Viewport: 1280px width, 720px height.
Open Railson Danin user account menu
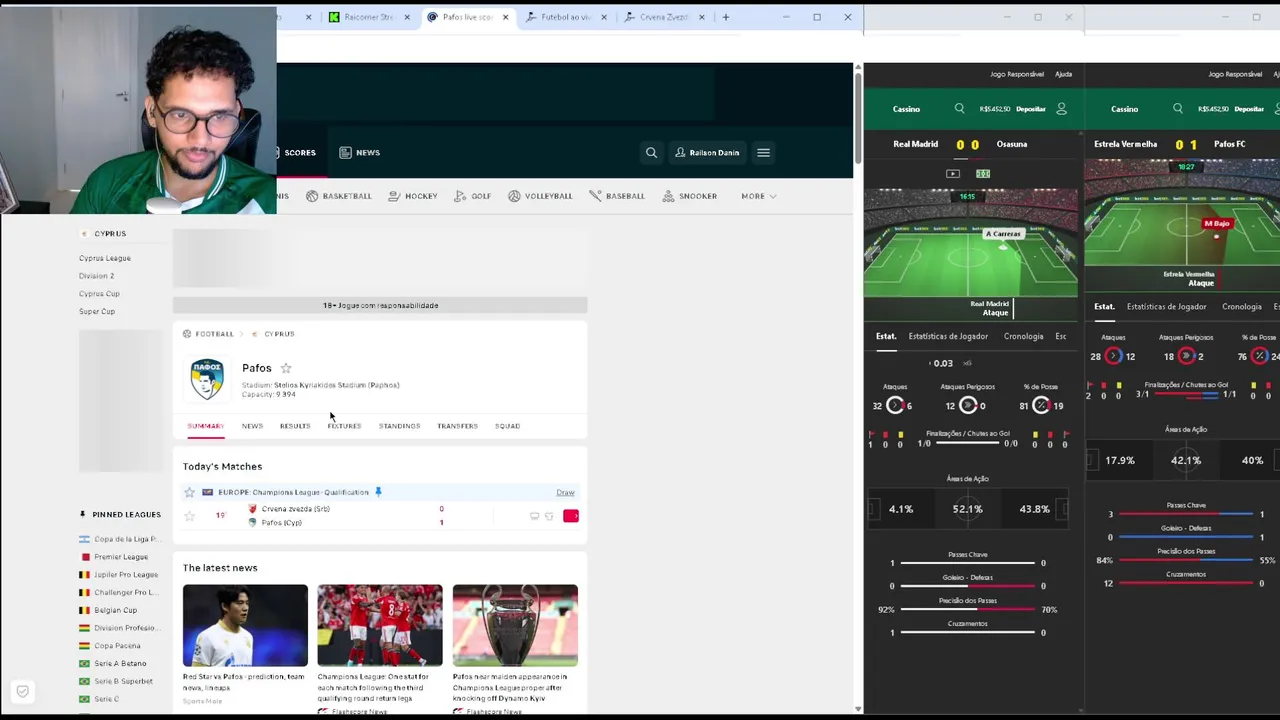tap(707, 153)
